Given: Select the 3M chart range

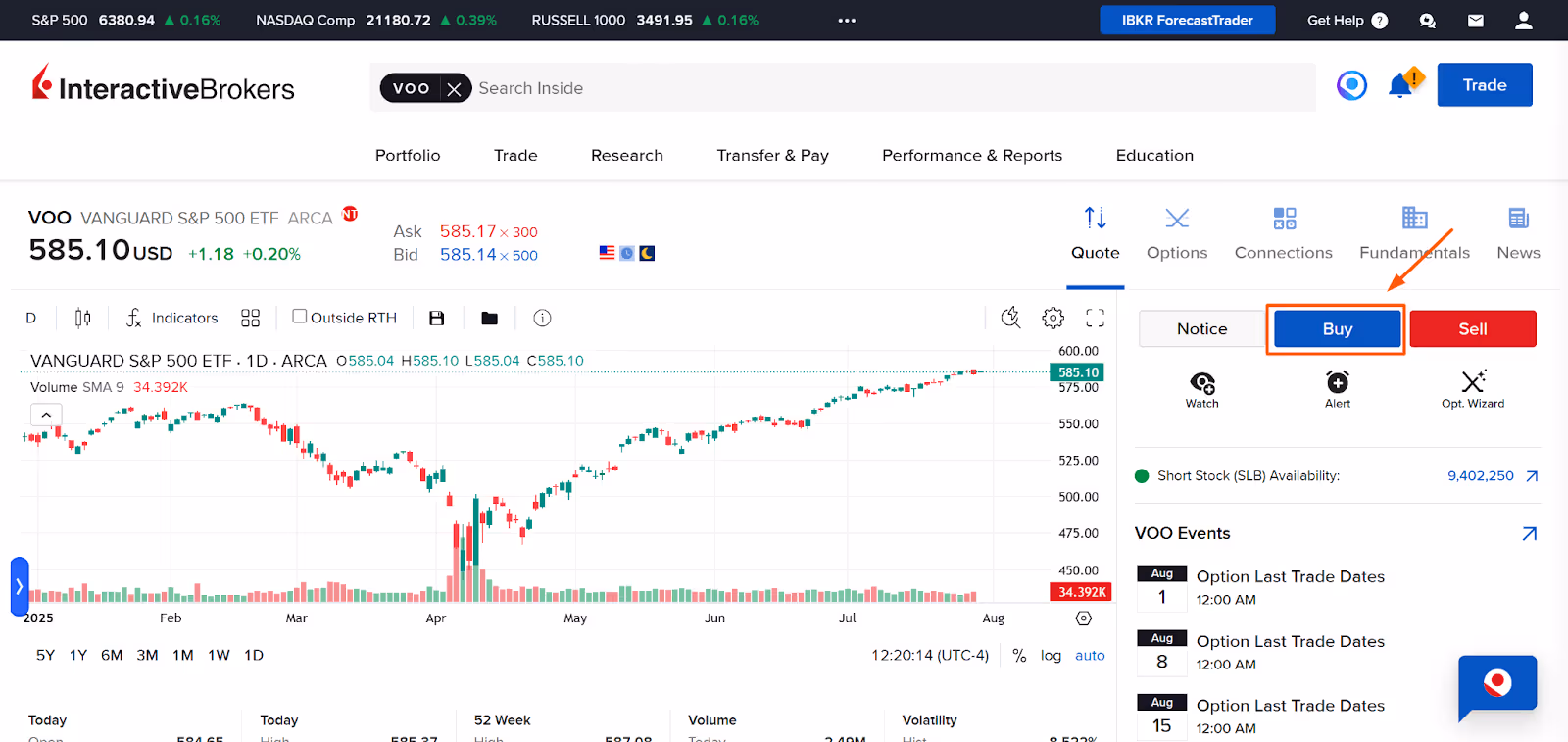Looking at the screenshot, I should (147, 655).
